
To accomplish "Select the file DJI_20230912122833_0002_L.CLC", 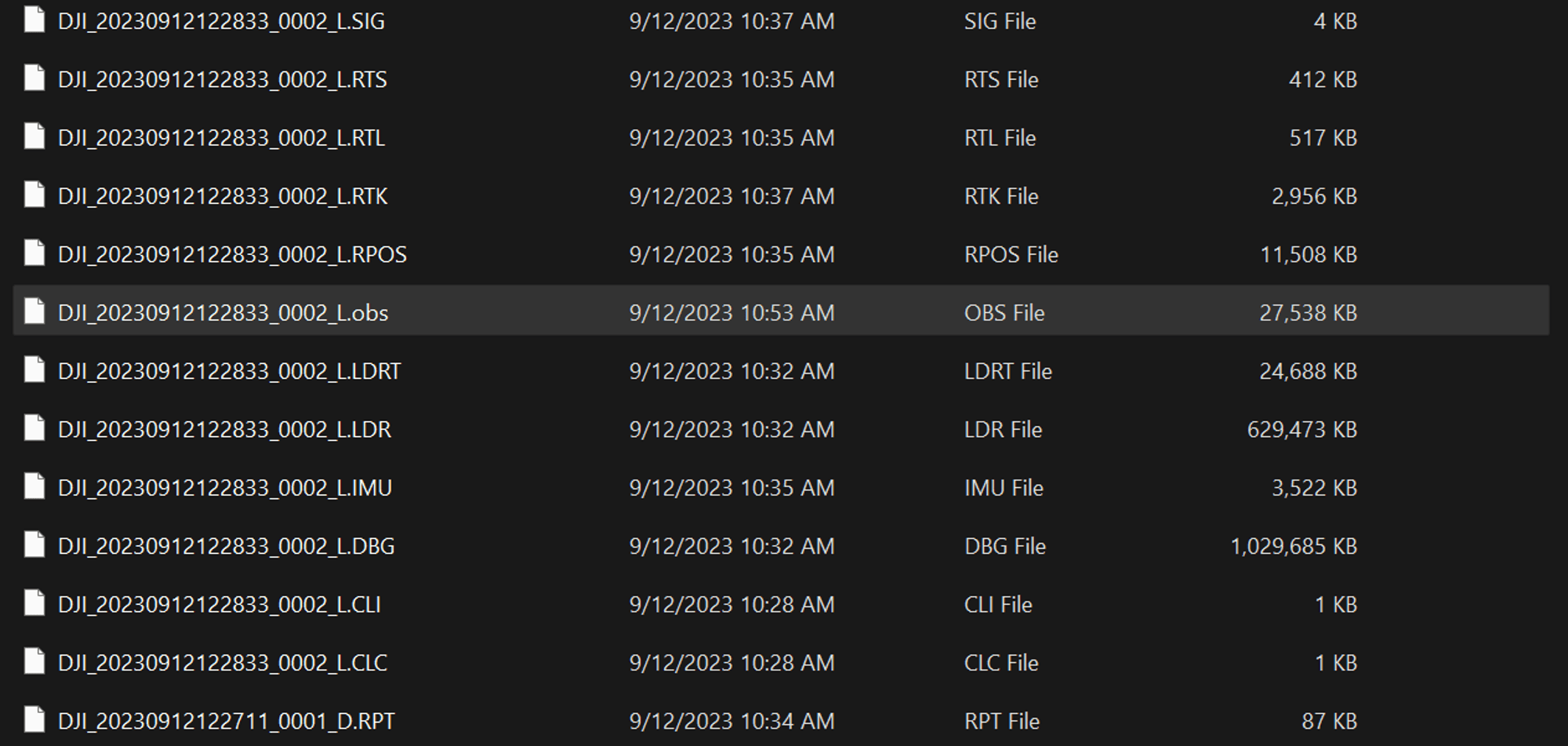I will coord(223,663).
